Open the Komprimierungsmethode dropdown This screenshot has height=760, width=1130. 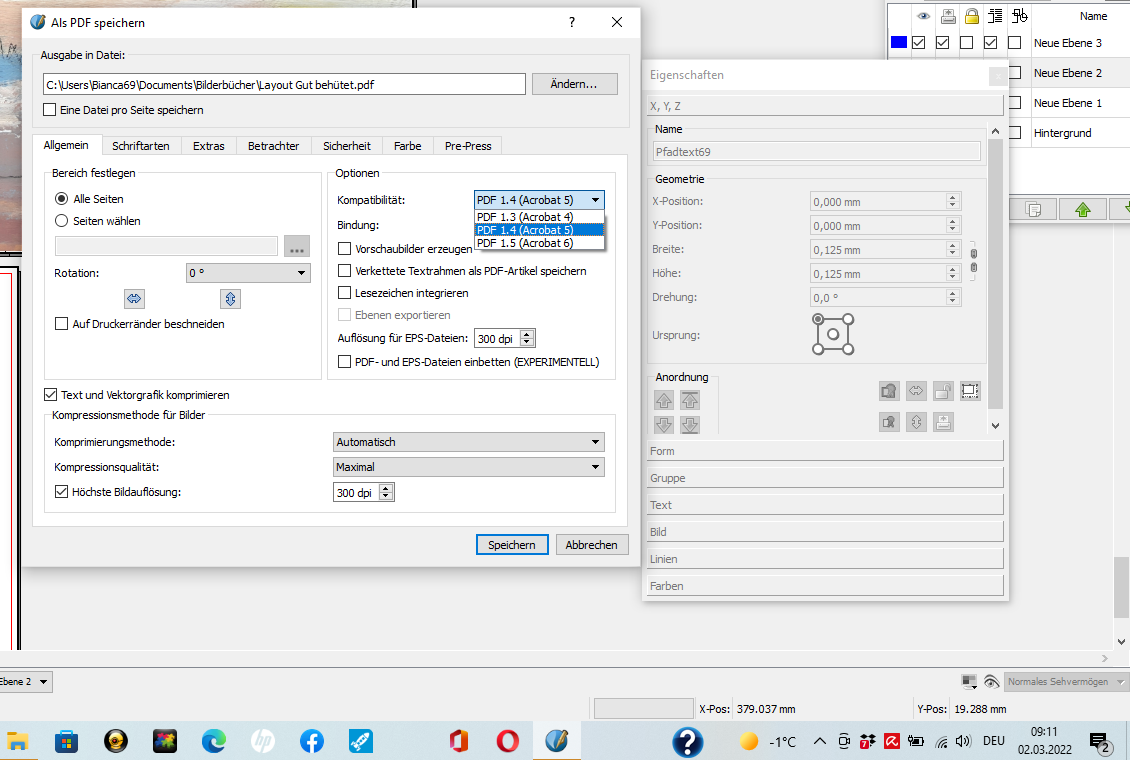pos(469,442)
